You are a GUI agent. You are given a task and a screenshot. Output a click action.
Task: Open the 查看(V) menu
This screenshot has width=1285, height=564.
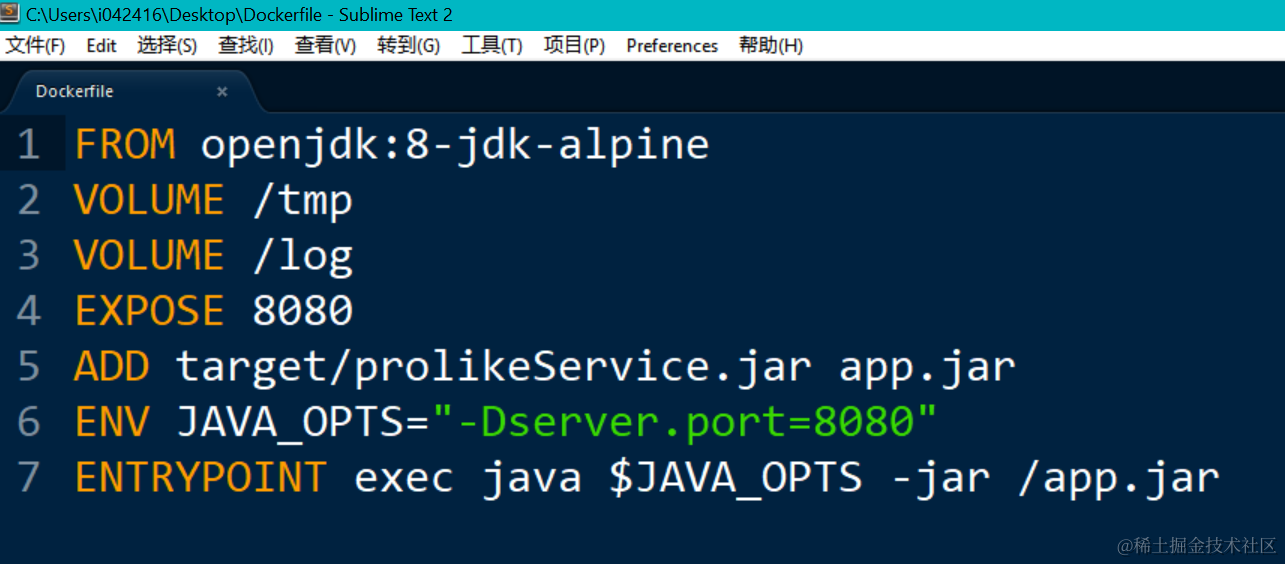325,46
